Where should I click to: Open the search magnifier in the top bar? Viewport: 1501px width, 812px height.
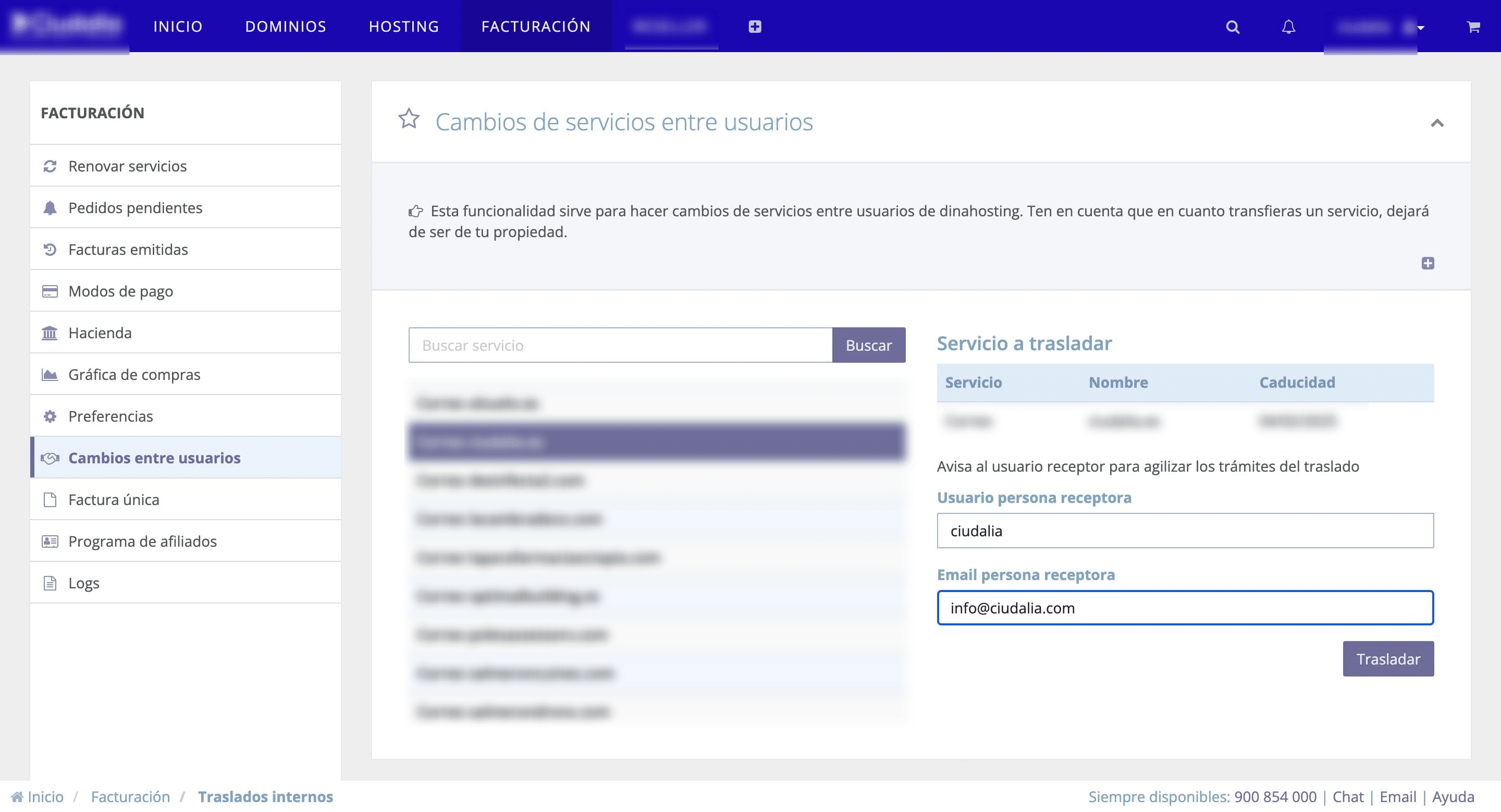pos(1233,26)
